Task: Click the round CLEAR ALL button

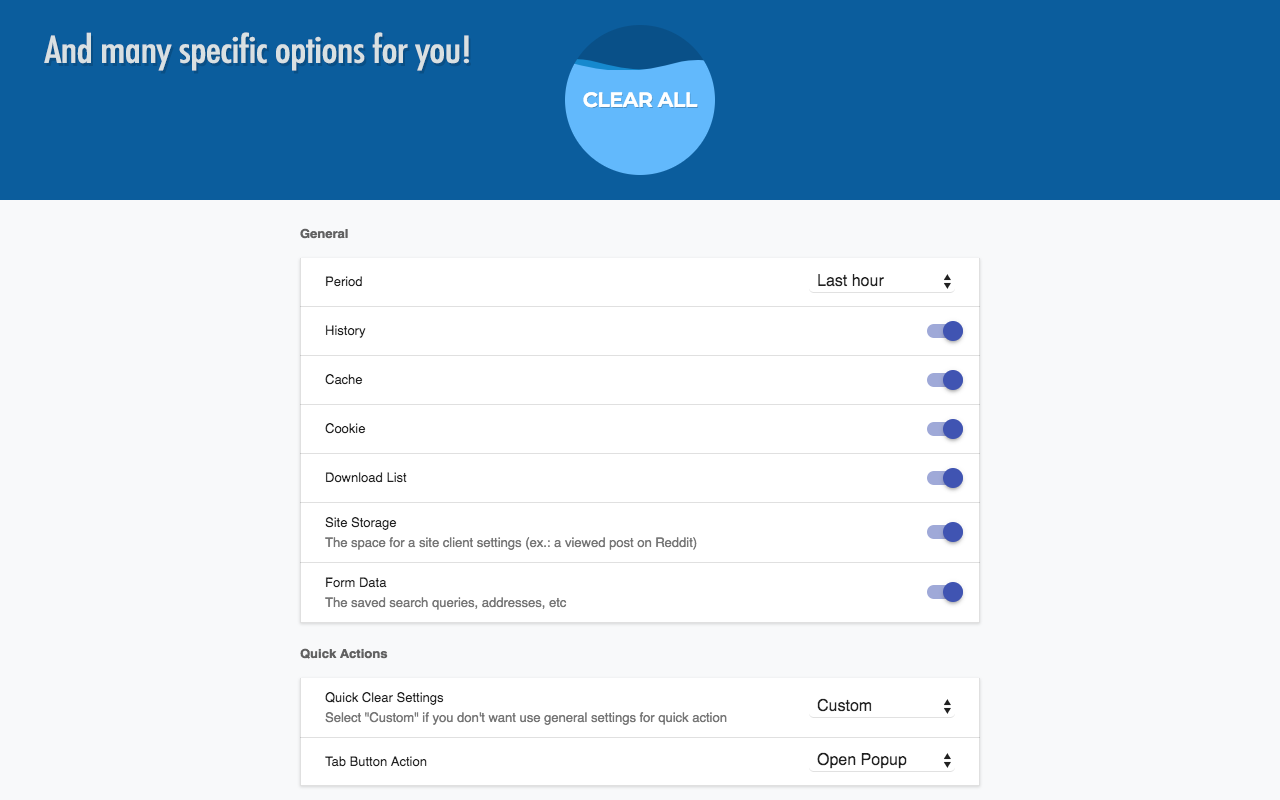Action: pos(640,100)
